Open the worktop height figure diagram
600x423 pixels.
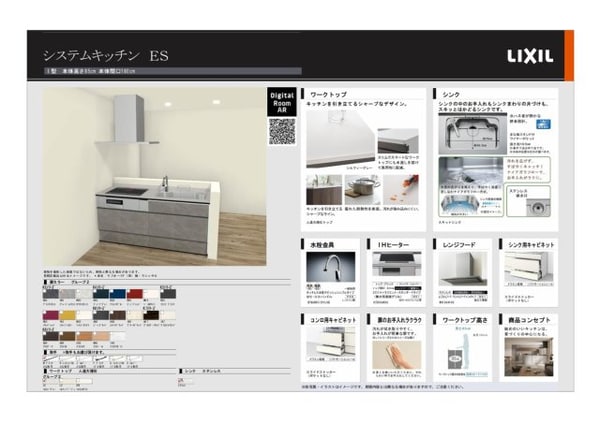461,351
